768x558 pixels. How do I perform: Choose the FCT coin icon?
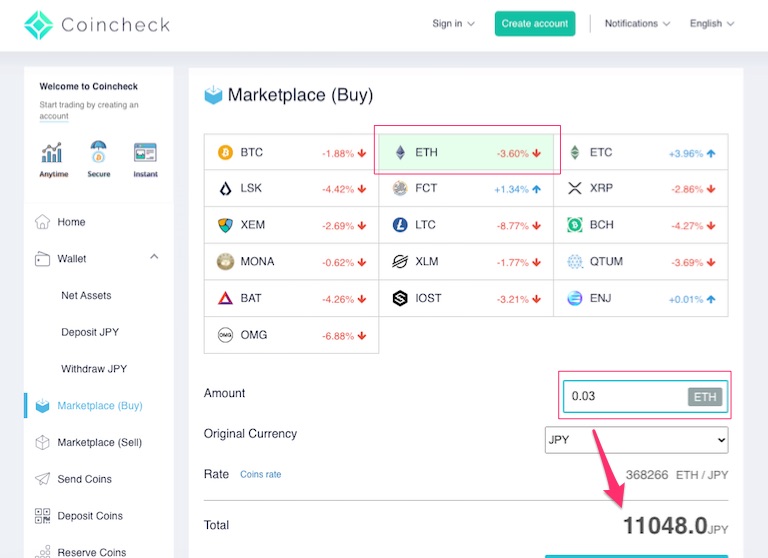(x=400, y=188)
